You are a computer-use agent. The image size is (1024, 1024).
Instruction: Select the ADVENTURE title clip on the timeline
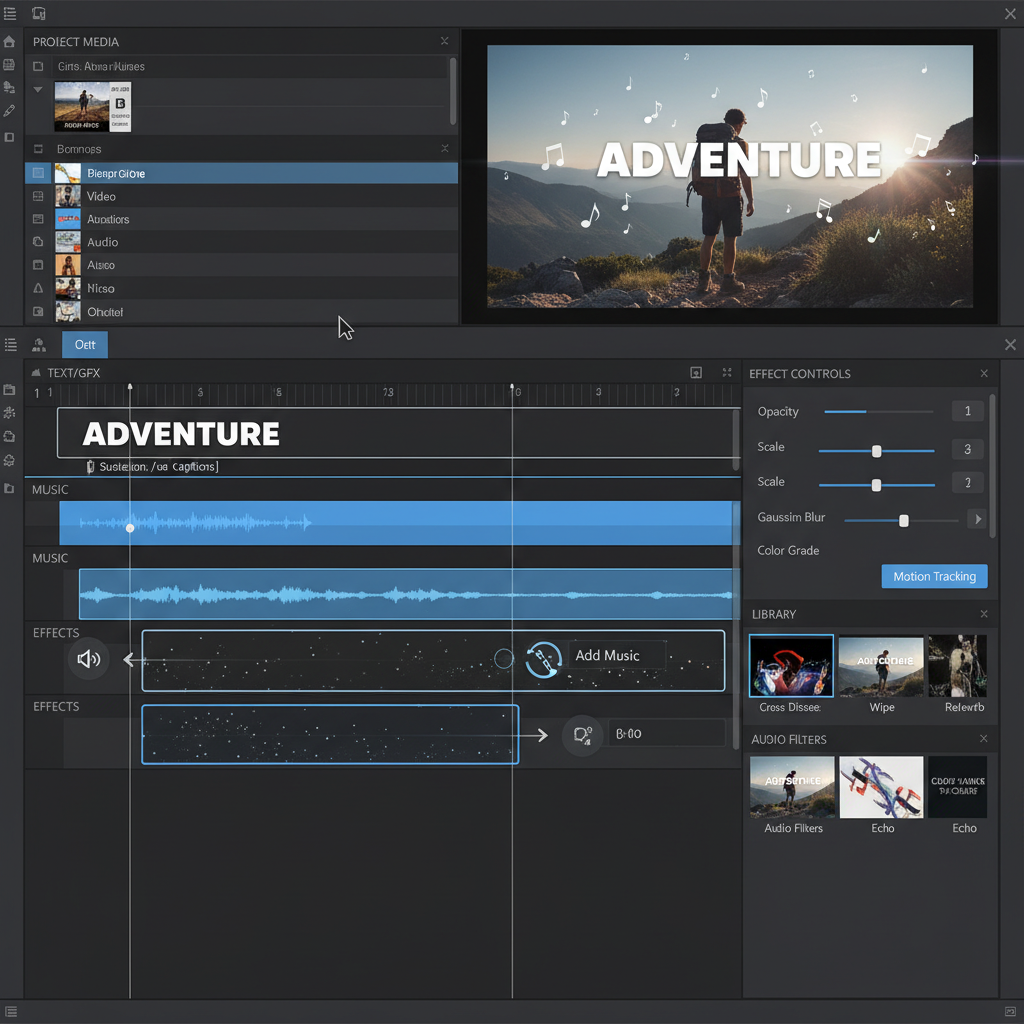[x=397, y=432]
